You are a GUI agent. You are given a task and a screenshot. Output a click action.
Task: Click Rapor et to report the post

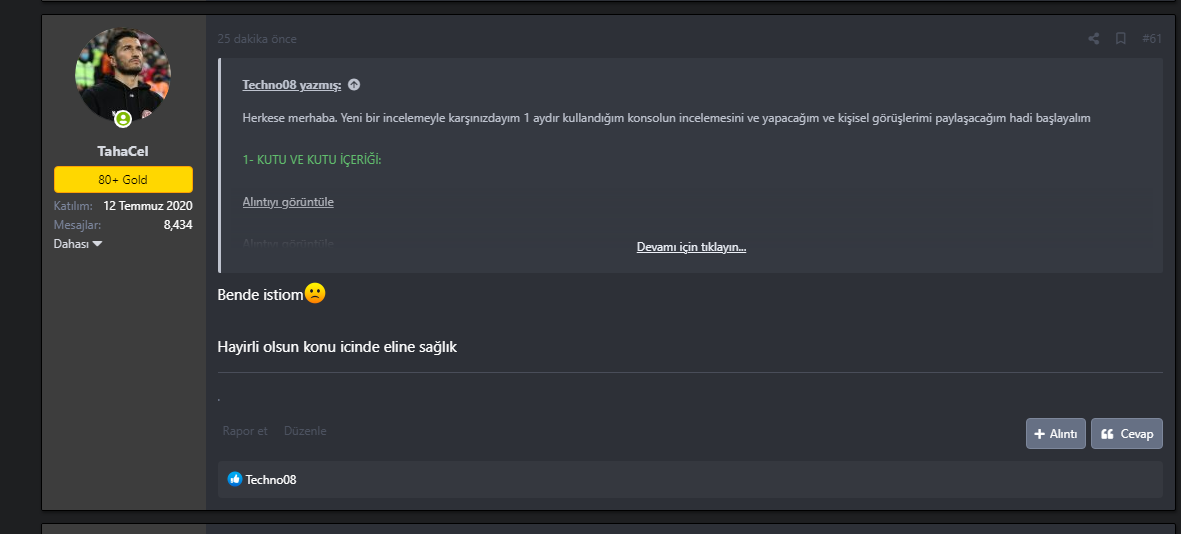245,431
